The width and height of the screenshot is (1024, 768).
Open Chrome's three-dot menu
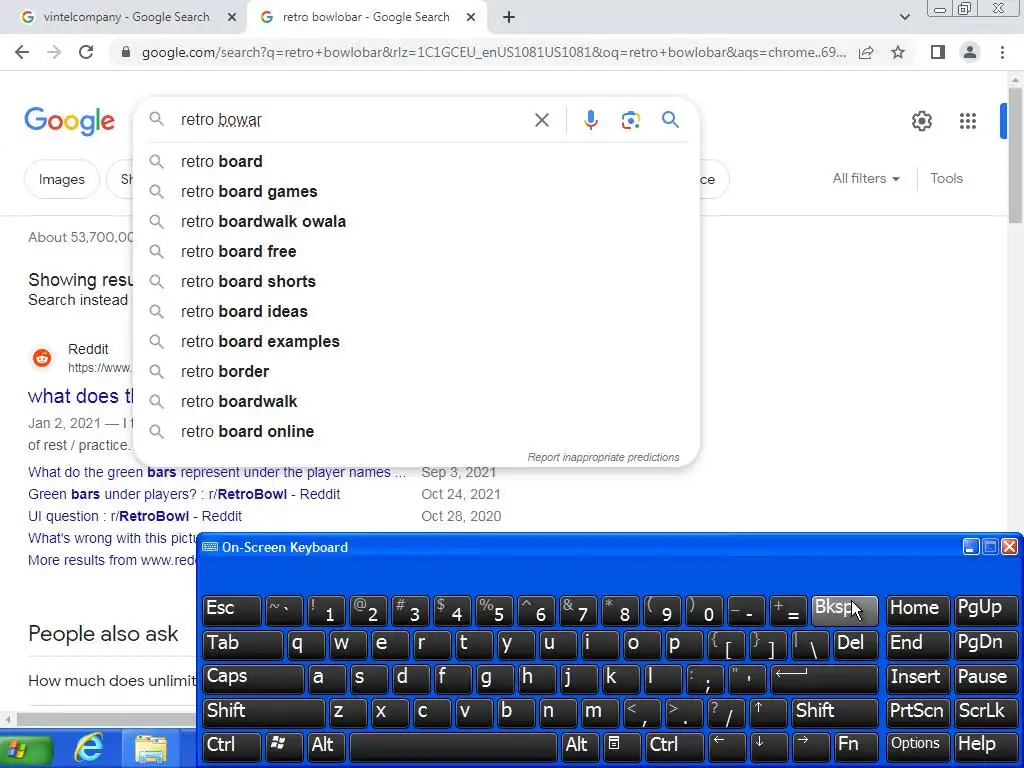1002,52
